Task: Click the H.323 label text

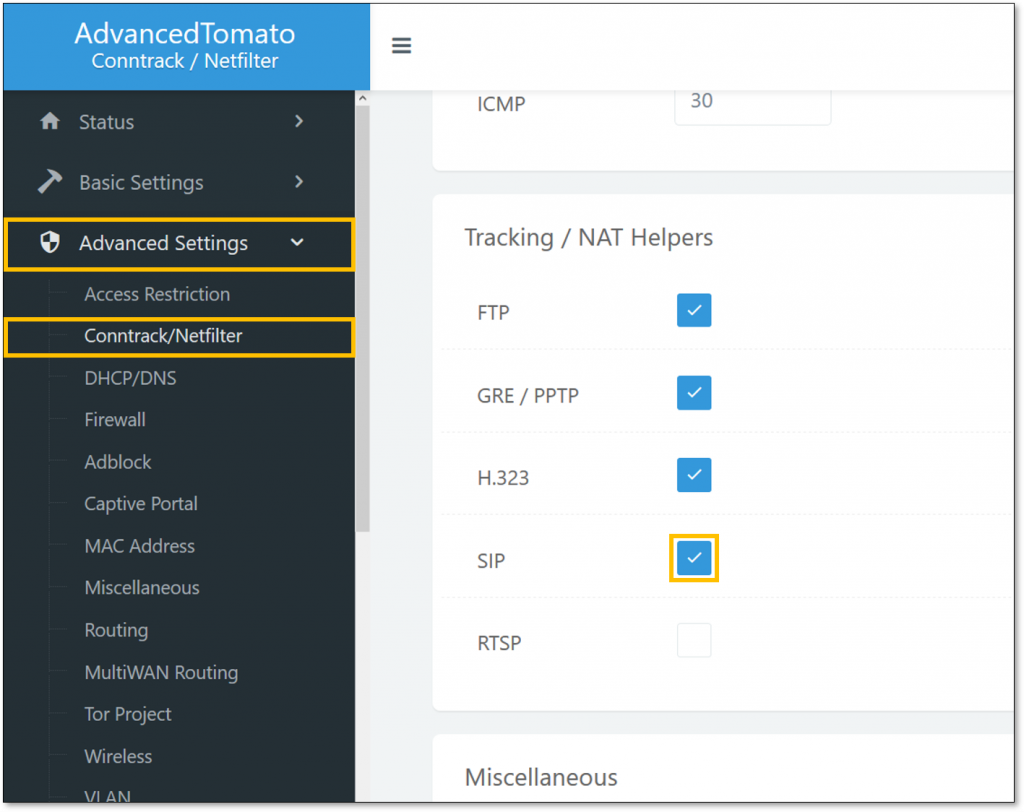Action: (x=503, y=478)
